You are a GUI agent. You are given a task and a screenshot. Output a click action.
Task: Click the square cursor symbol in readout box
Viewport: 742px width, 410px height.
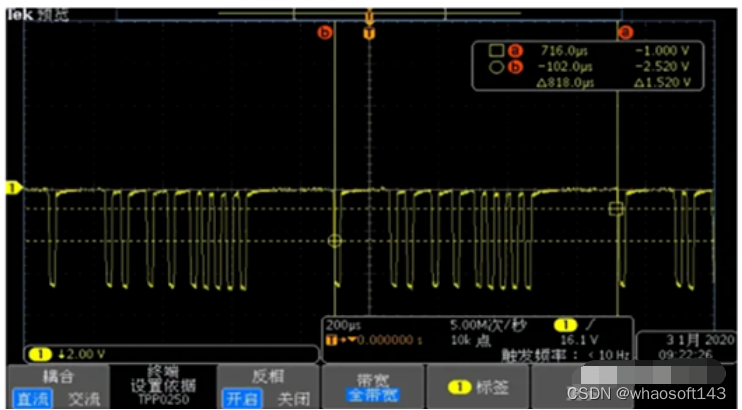496,50
